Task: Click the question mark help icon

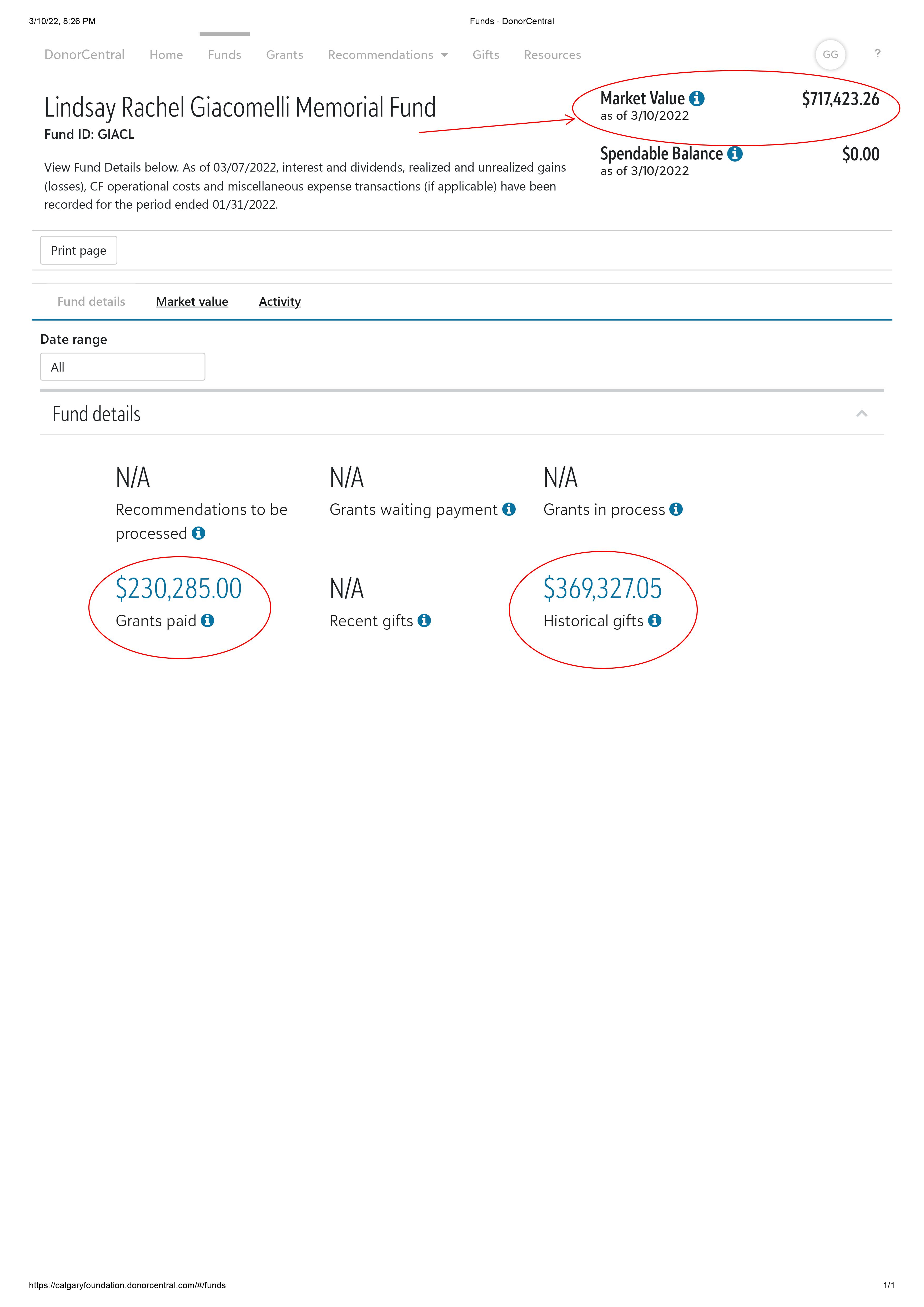Action: [x=877, y=53]
